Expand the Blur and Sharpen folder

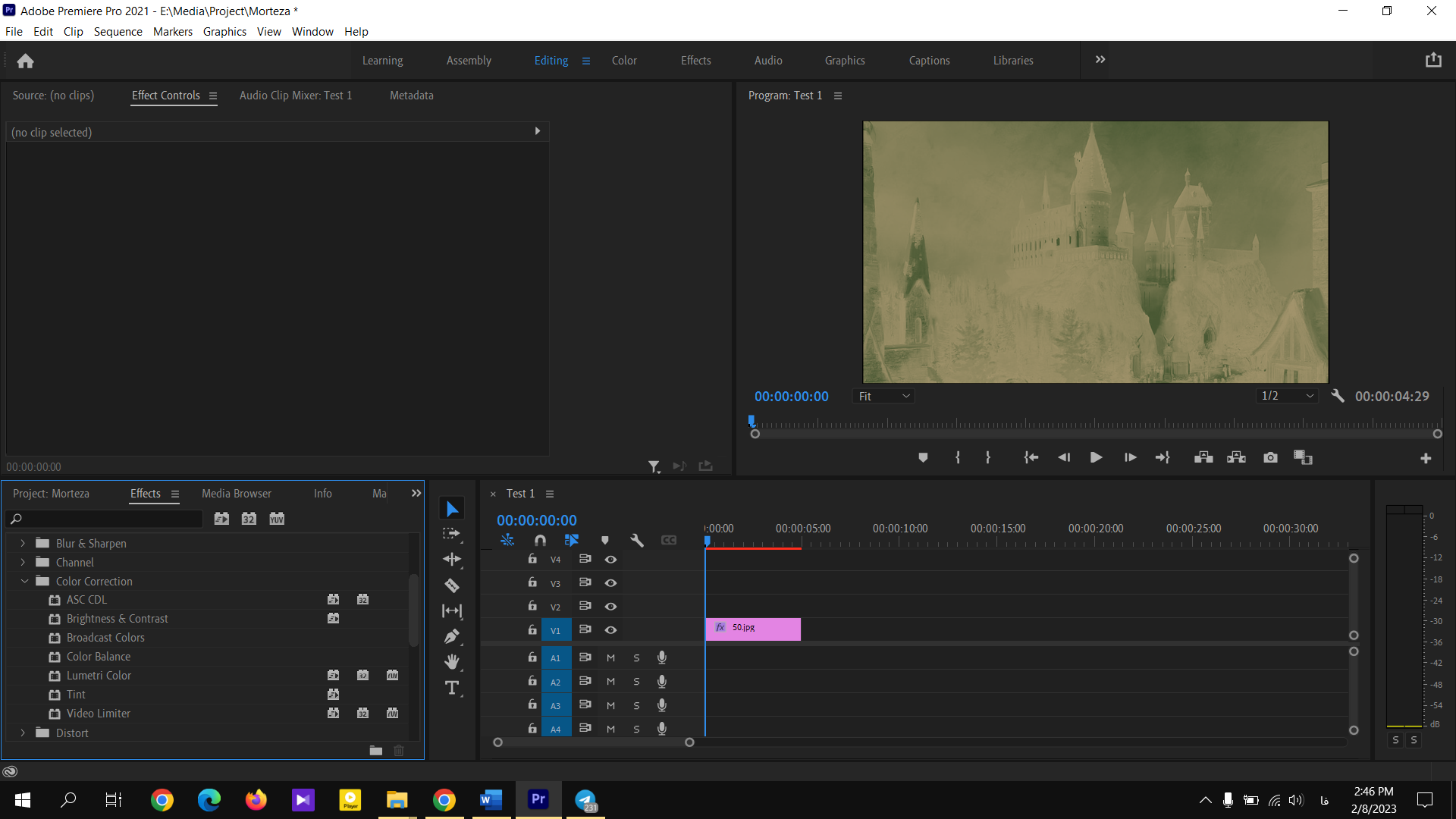(22, 543)
